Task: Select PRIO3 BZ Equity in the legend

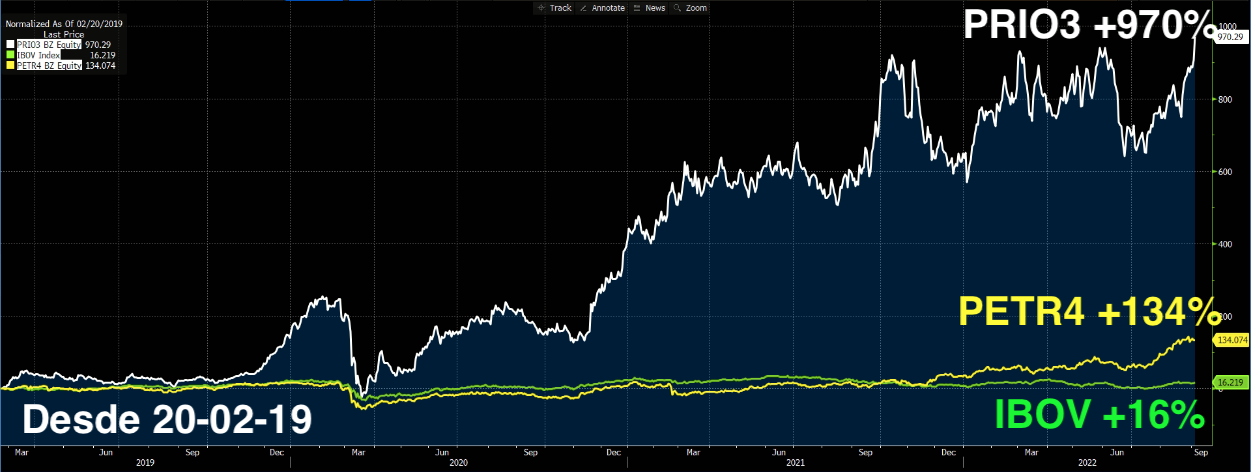Action: (x=49, y=44)
